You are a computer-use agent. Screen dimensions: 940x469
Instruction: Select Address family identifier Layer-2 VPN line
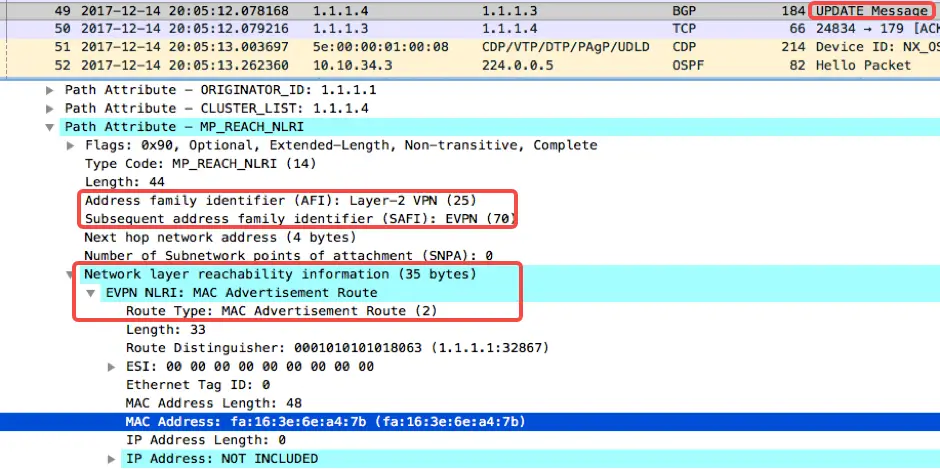pos(281,200)
